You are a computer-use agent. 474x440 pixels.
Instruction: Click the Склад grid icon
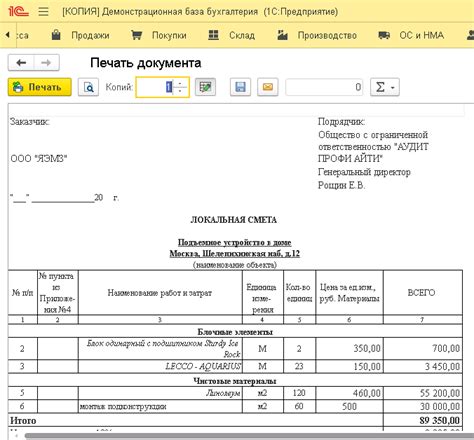coord(213,35)
